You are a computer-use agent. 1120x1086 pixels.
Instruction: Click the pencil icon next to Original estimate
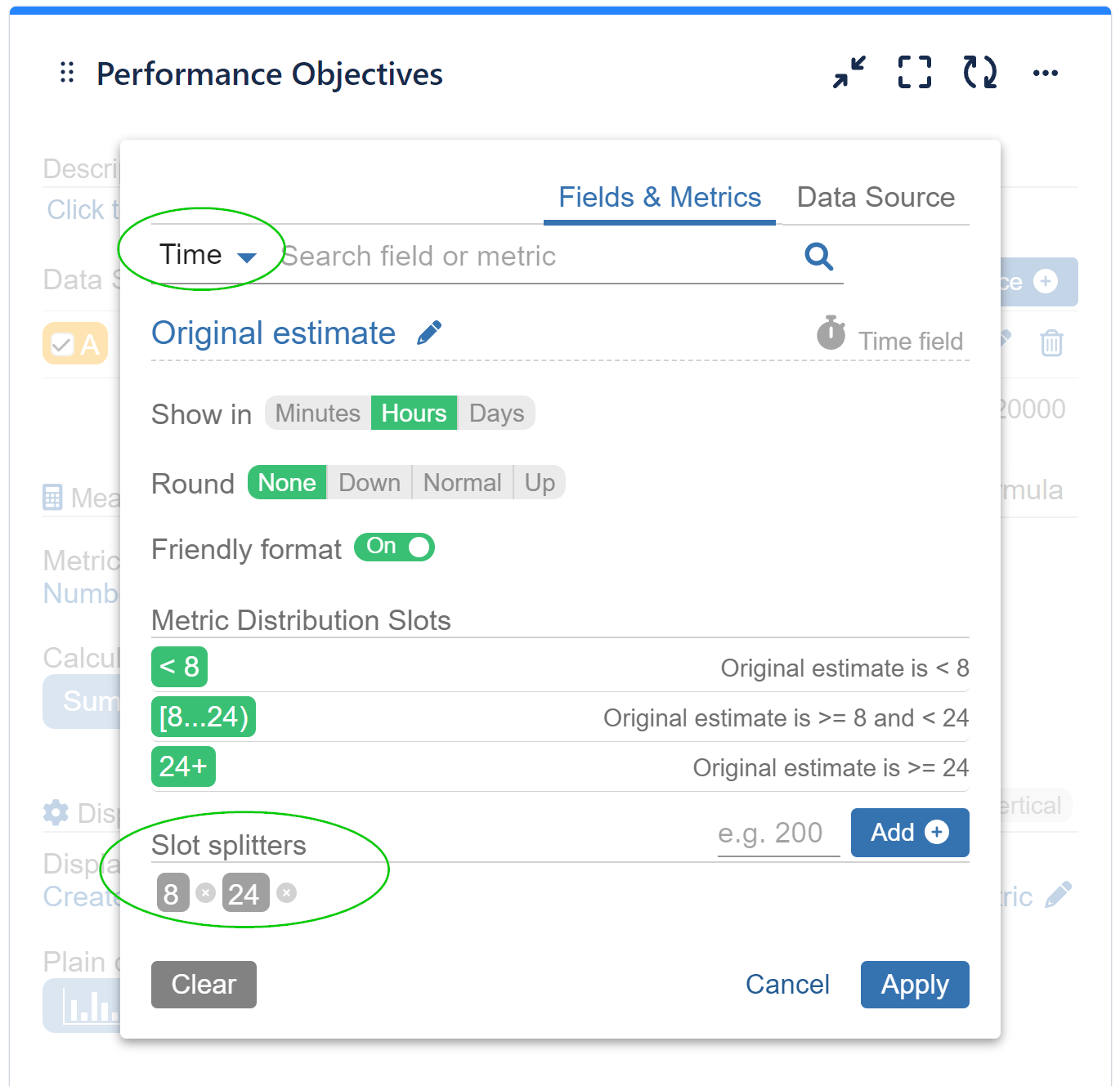(x=430, y=332)
